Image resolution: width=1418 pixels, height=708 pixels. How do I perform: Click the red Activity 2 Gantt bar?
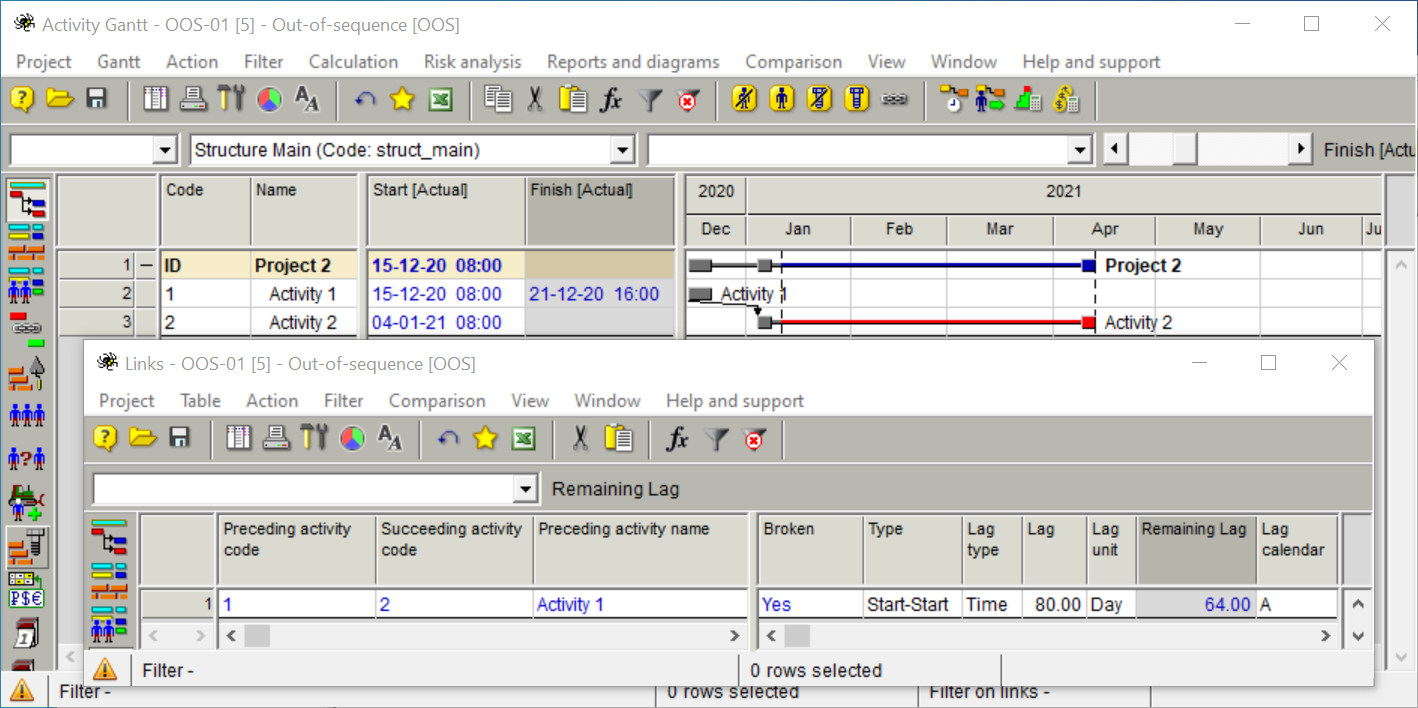coord(926,322)
